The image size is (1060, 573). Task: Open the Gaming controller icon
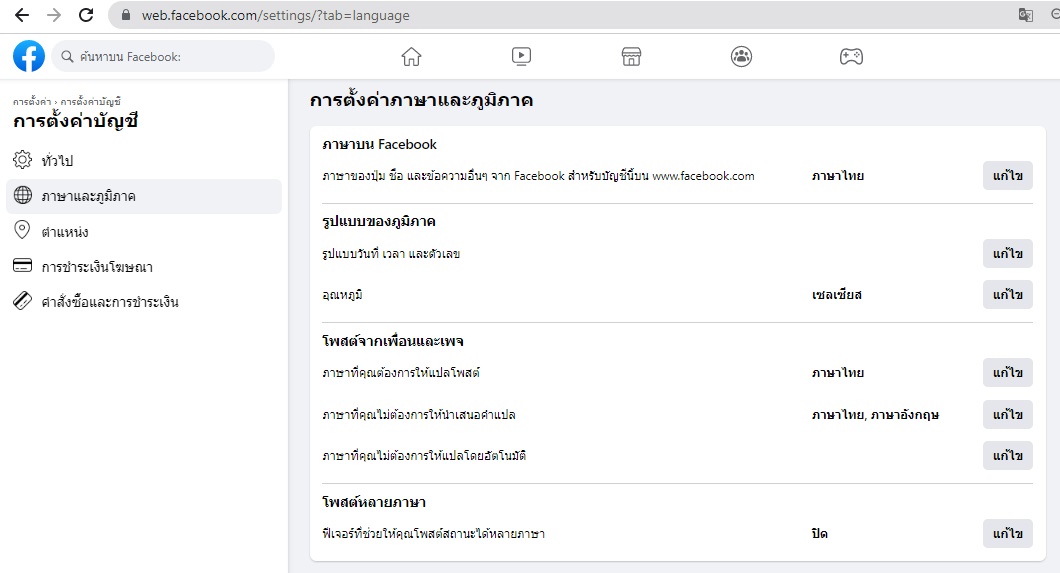click(x=851, y=57)
